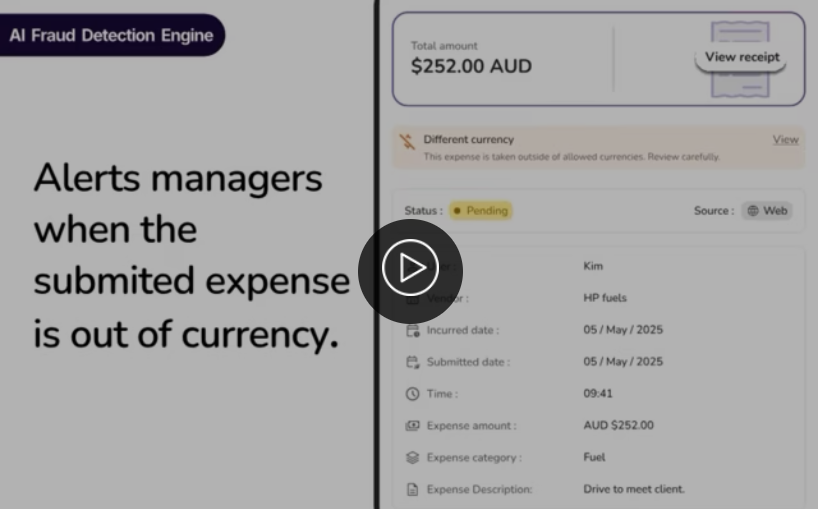Click the Different currency alert banner
Viewport: 818px width, 509px height.
coord(598,148)
